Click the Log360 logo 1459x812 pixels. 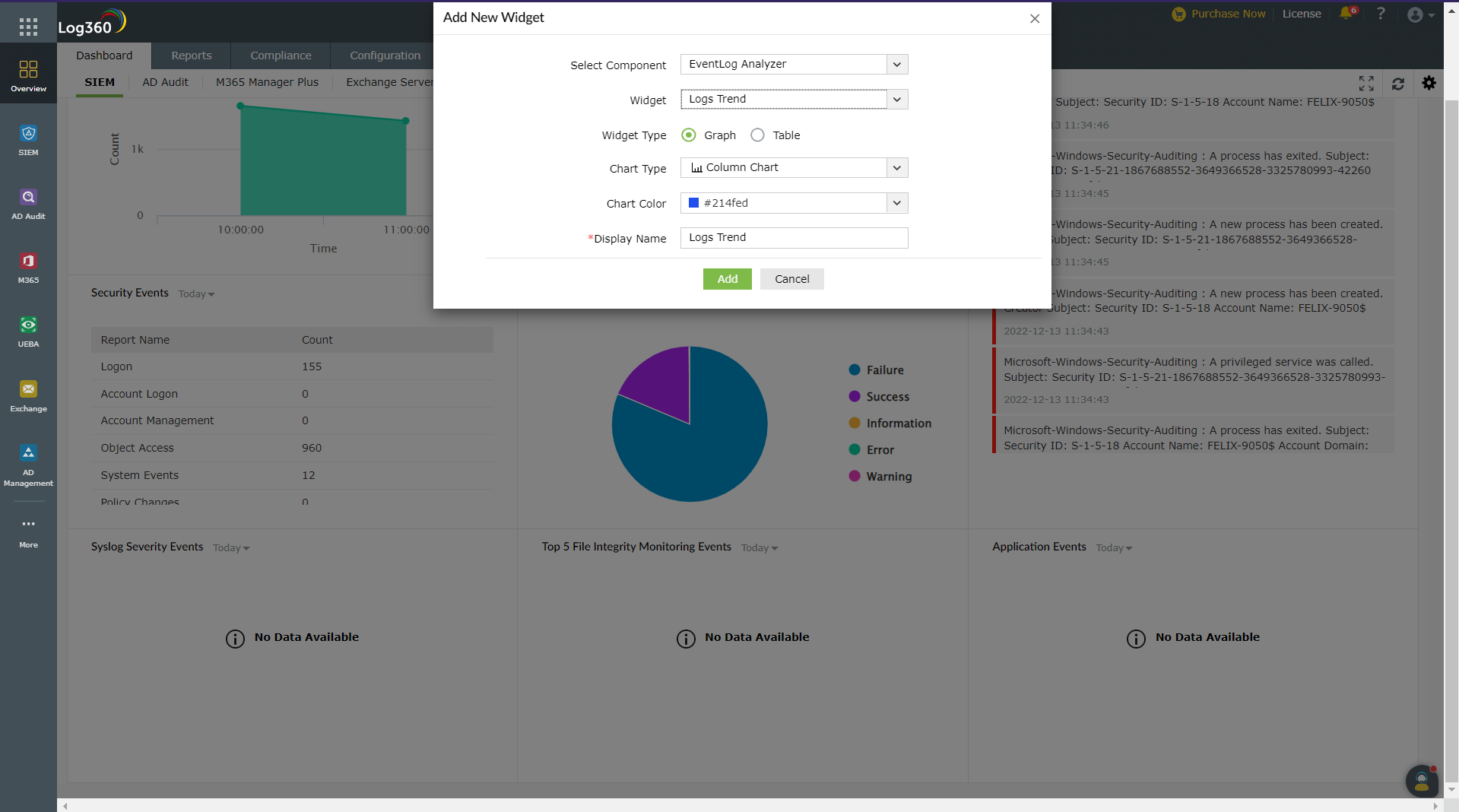92,23
